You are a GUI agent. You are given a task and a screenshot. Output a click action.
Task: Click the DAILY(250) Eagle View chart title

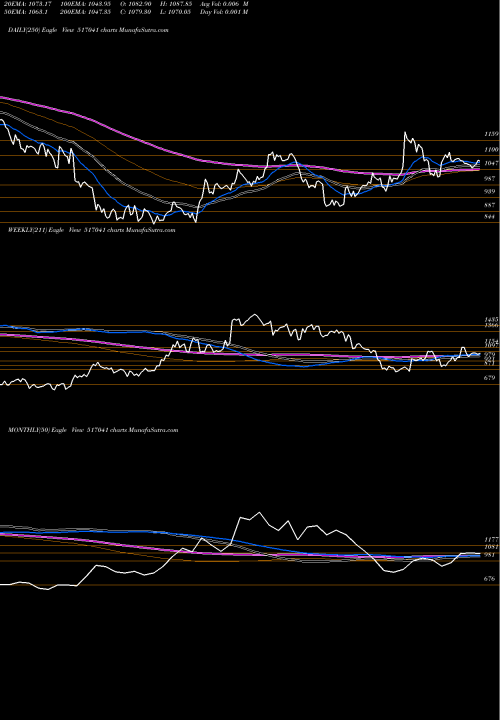pyautogui.click(x=88, y=30)
